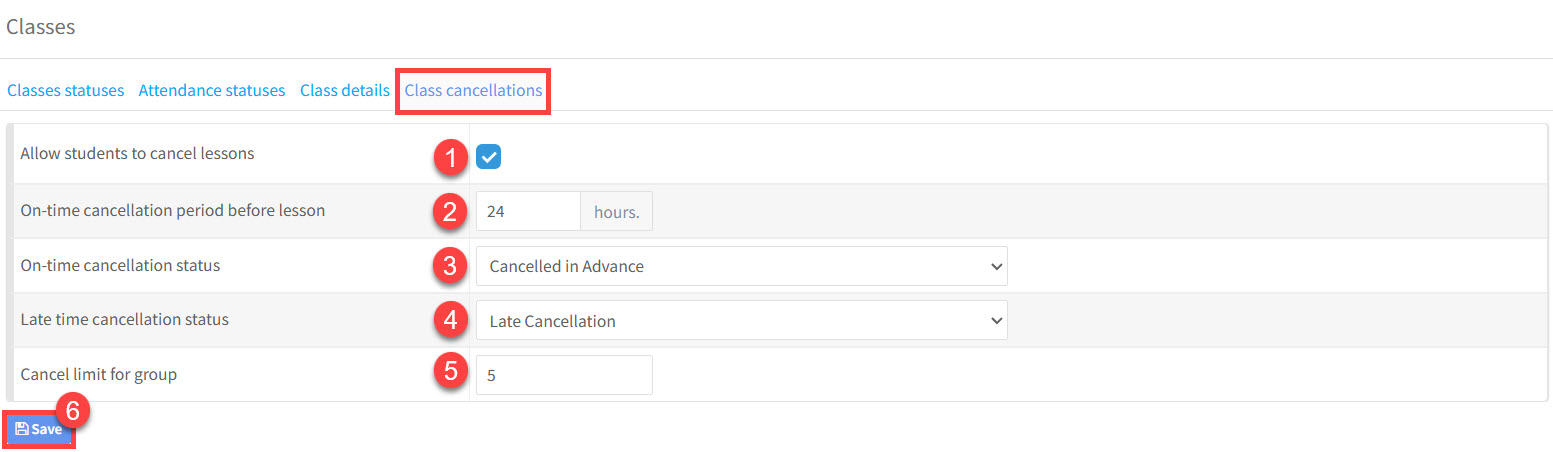Click the 'Allow students to cancel lessons' label

point(138,154)
